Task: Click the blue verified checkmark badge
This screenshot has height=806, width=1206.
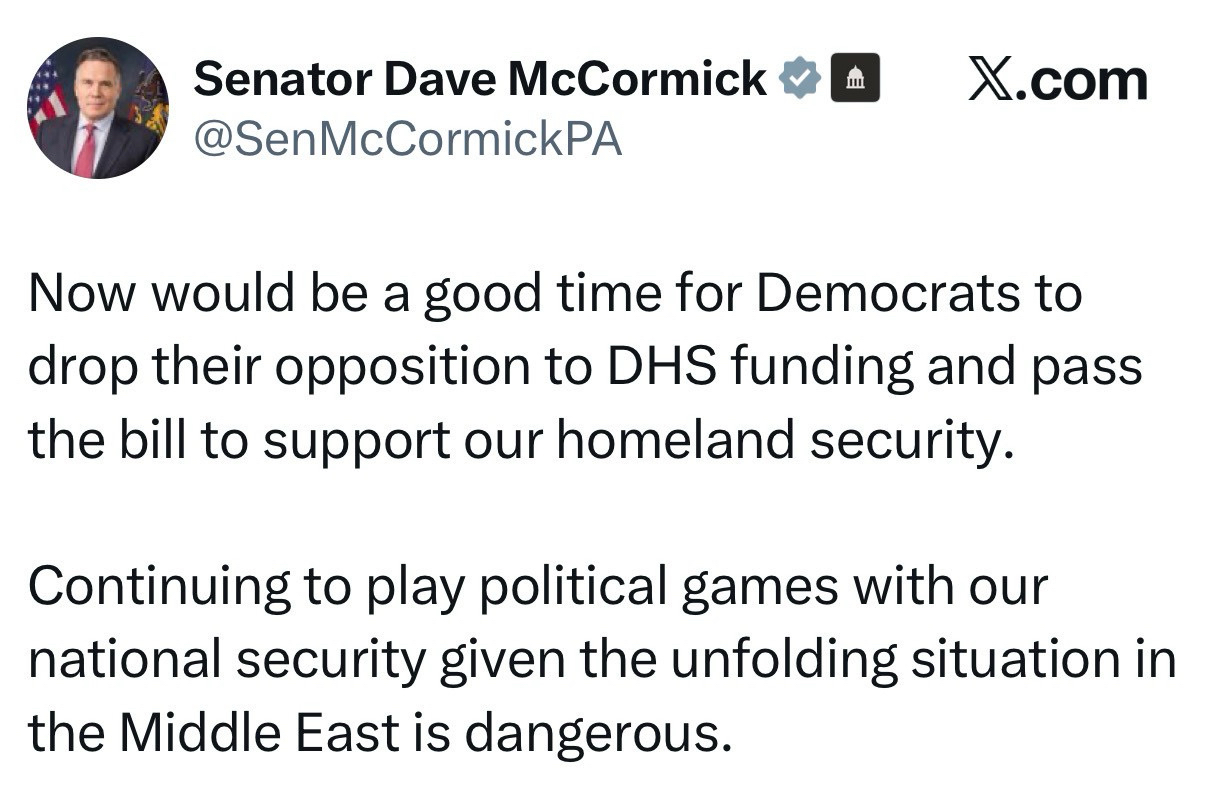Action: click(799, 78)
